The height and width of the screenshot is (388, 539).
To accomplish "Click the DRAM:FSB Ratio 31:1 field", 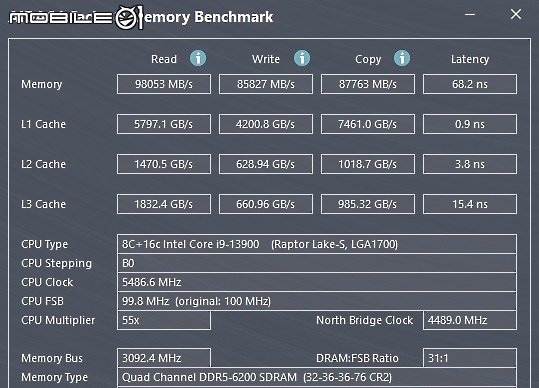I will pos(470,358).
